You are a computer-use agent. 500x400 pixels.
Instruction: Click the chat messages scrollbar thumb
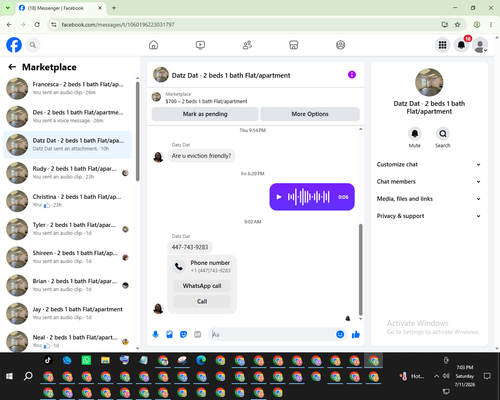[x=360, y=270]
